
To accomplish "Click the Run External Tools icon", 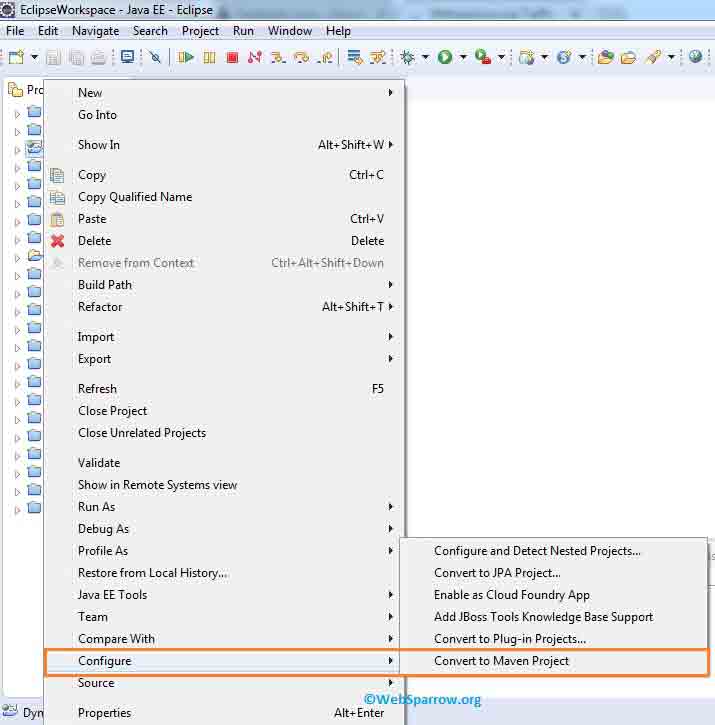I will pos(483,57).
